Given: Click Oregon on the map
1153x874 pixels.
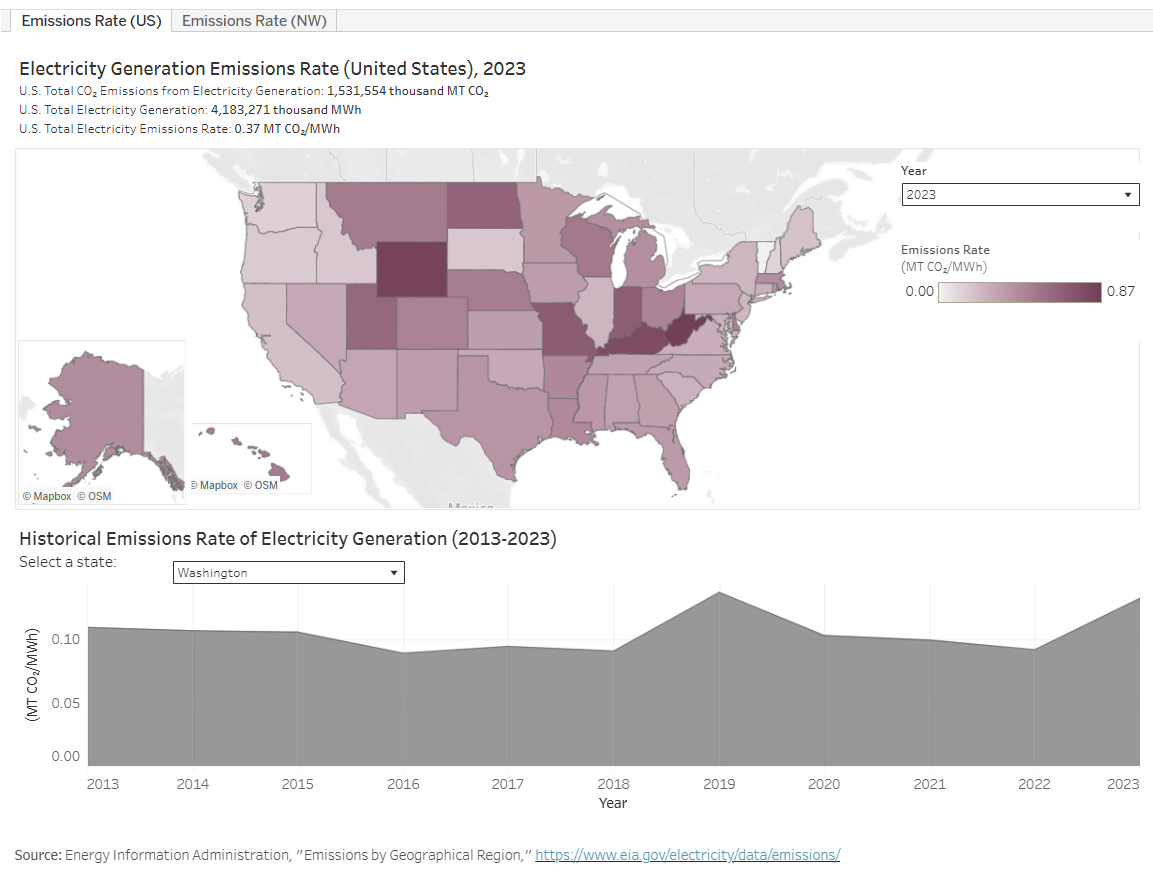Looking at the screenshot, I should [281, 254].
